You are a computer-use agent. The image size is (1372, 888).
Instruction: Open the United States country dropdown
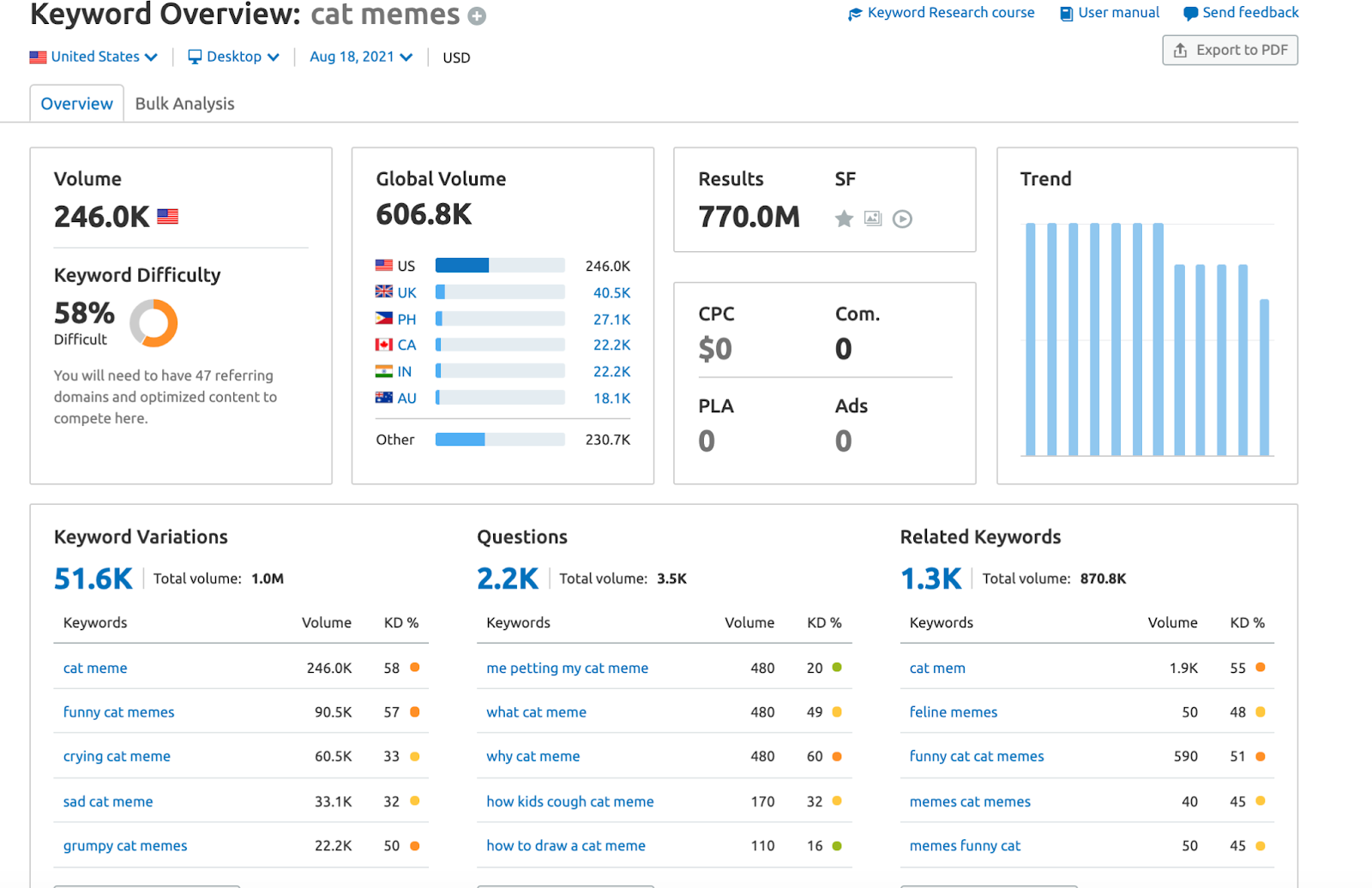click(x=94, y=57)
